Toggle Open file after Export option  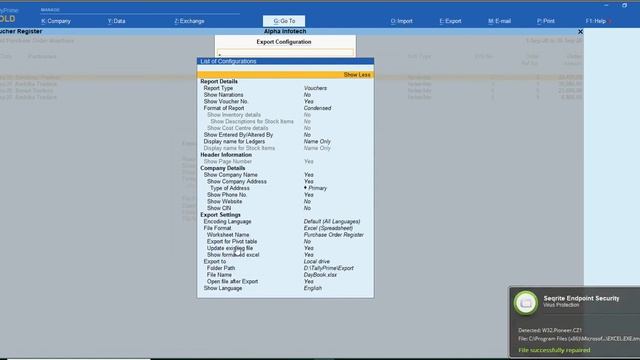pos(285,282)
